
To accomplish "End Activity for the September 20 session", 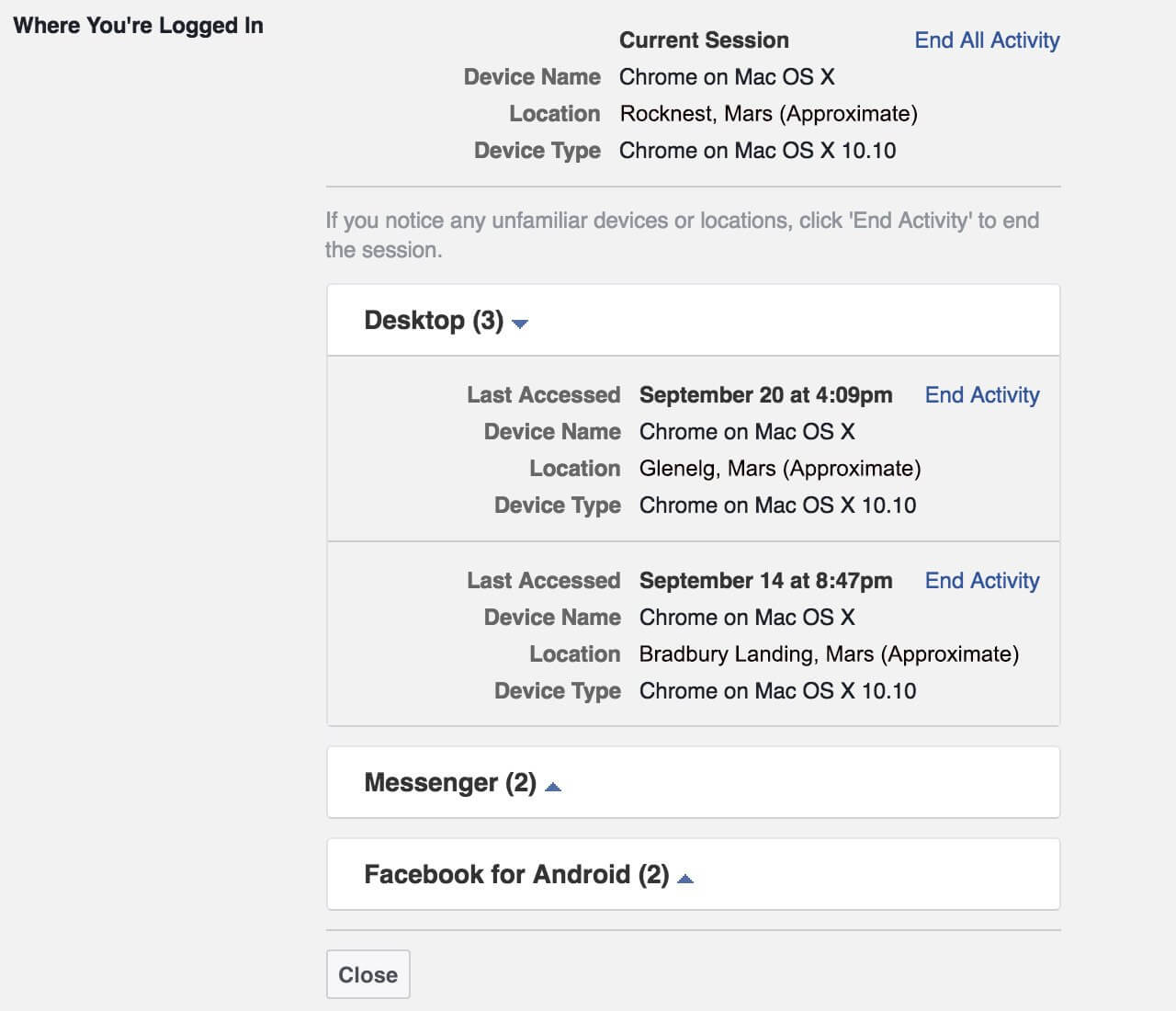I will tap(982, 395).
